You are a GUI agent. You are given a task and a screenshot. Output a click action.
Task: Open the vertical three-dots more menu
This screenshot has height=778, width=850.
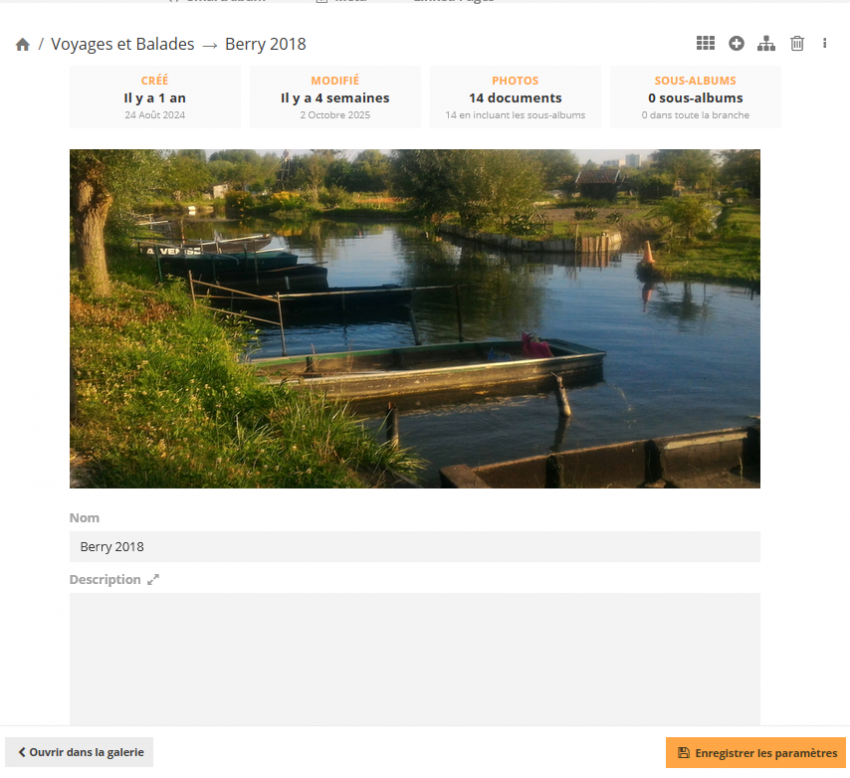pos(824,43)
